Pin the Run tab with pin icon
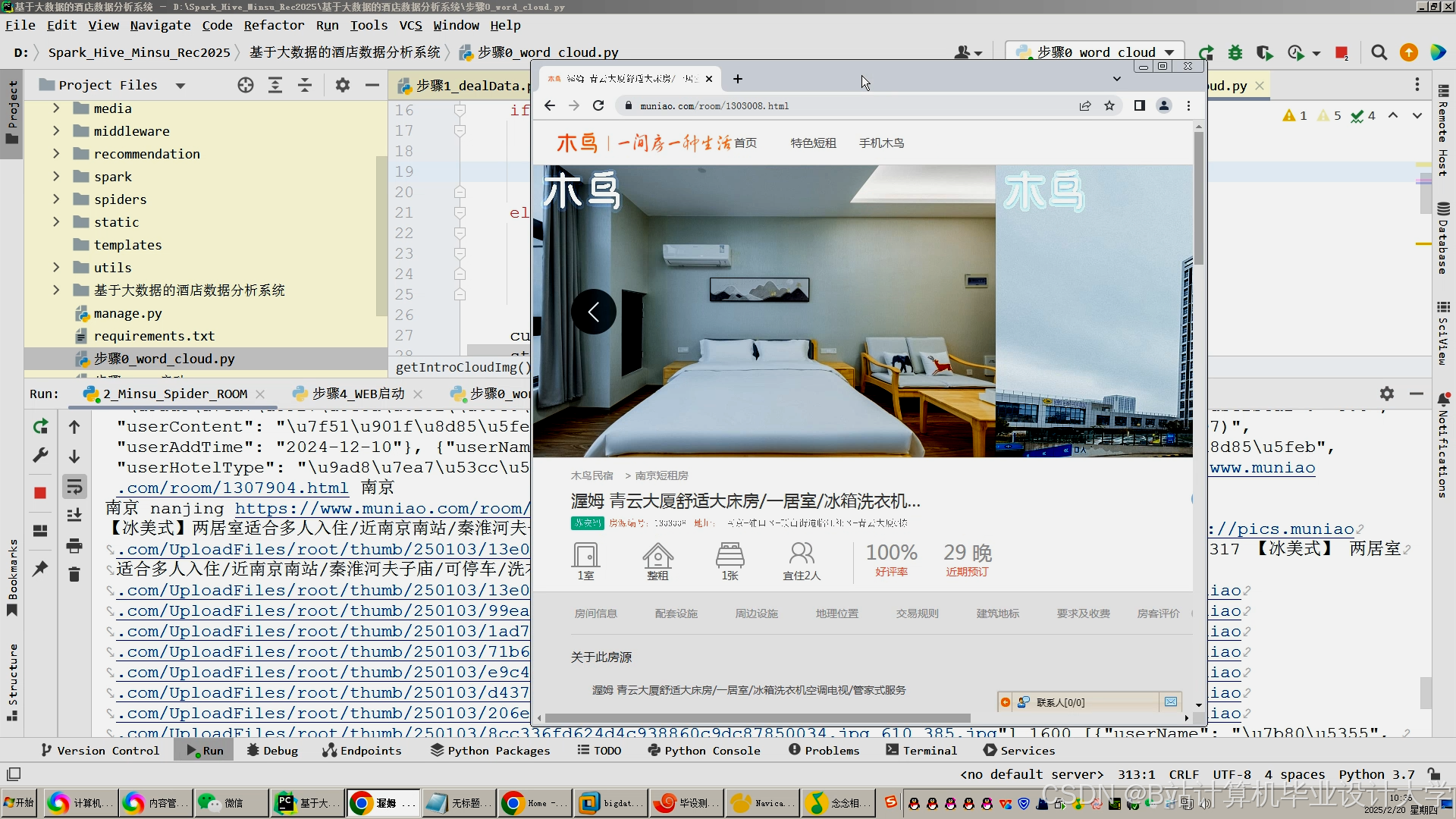This screenshot has width=1456, height=819. (x=40, y=568)
